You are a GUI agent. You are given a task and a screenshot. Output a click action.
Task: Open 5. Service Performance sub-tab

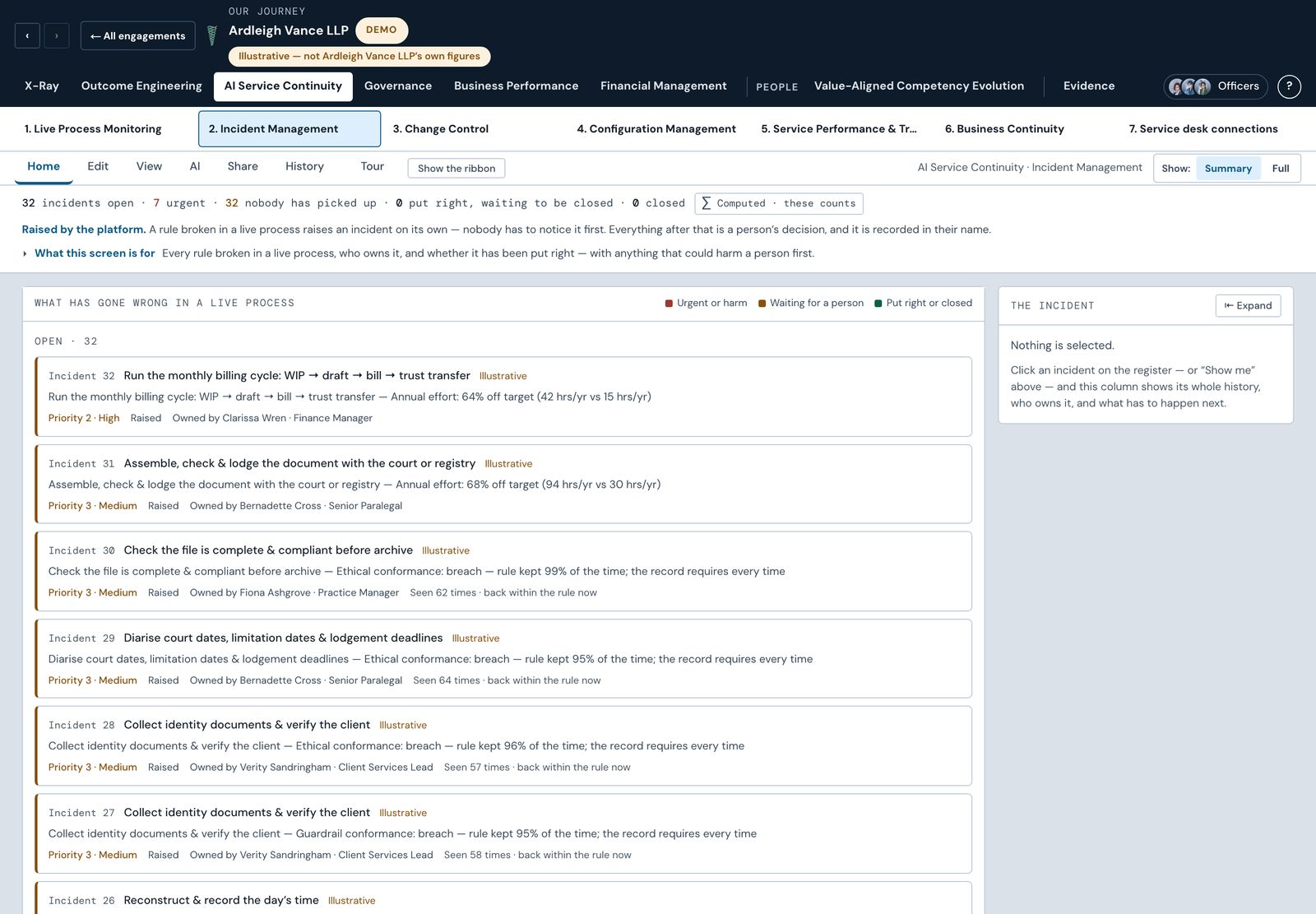pyautogui.click(x=842, y=129)
